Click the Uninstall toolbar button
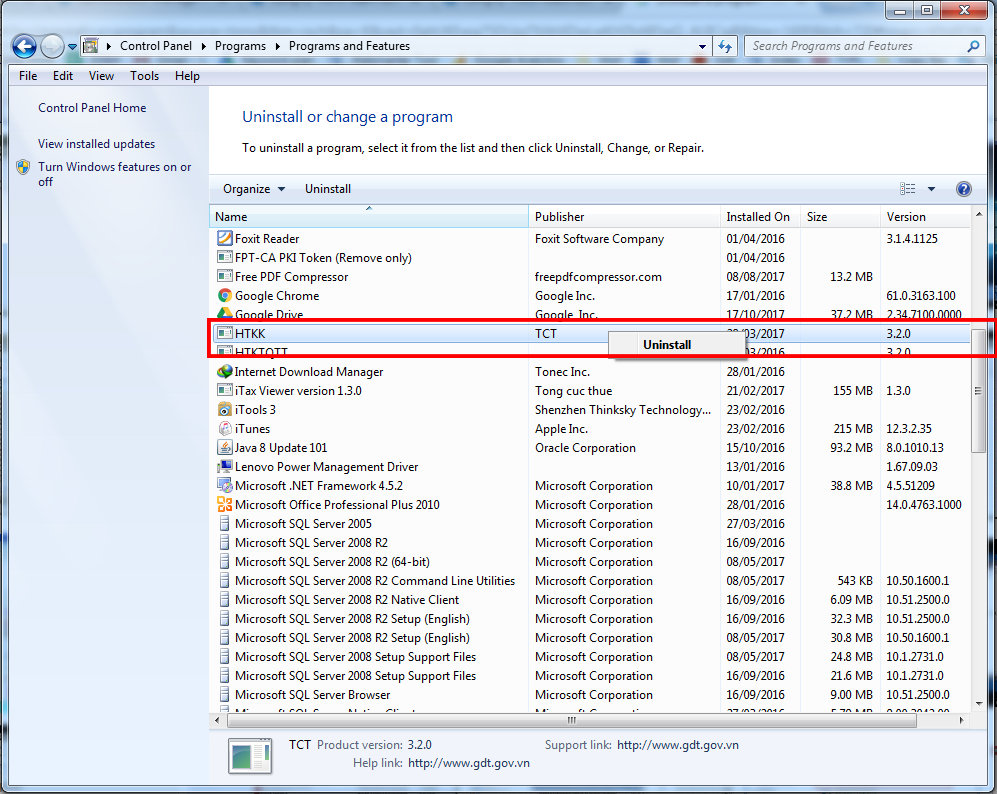 [327, 189]
